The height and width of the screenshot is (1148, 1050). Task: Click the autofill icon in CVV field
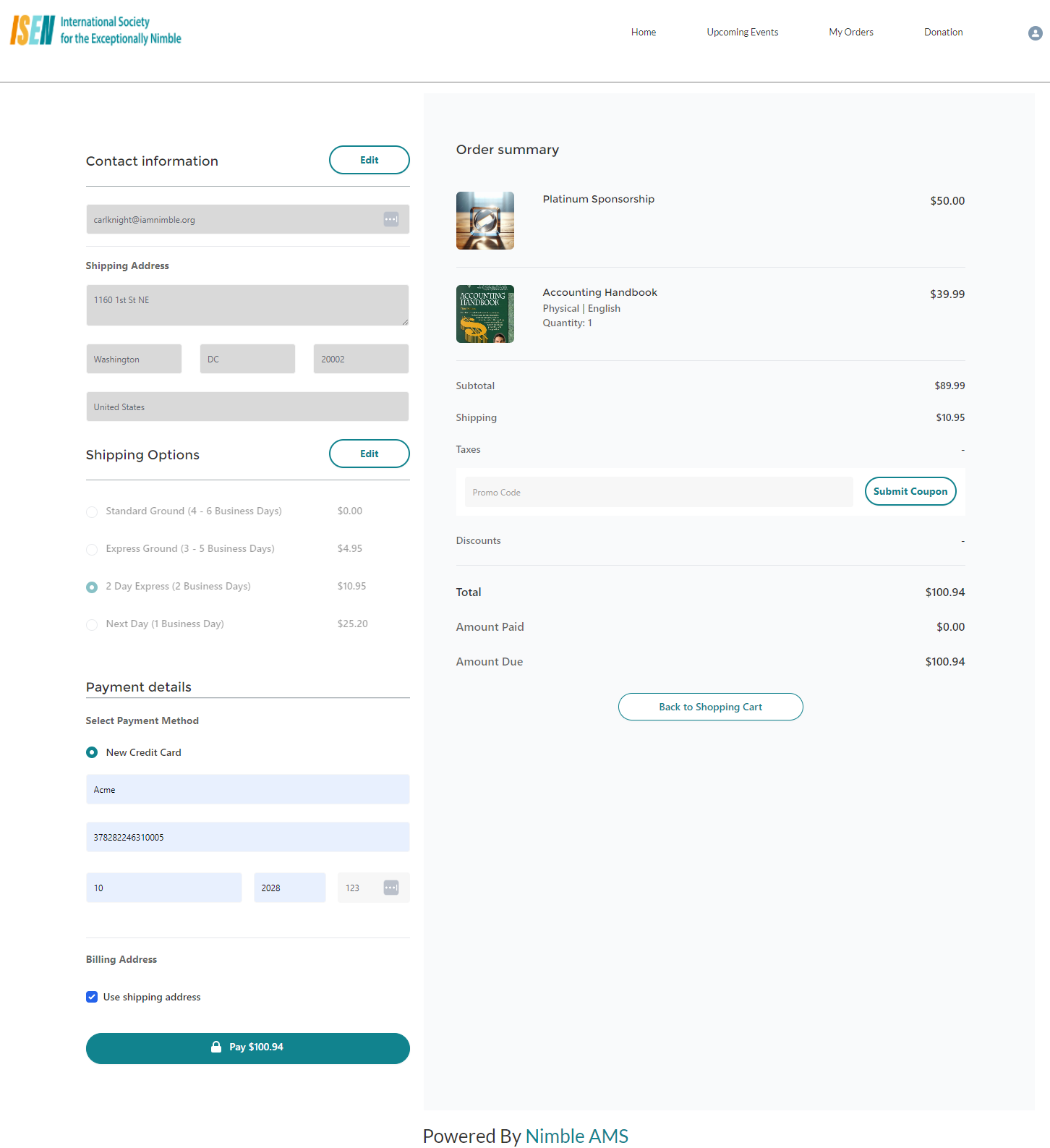click(x=390, y=888)
